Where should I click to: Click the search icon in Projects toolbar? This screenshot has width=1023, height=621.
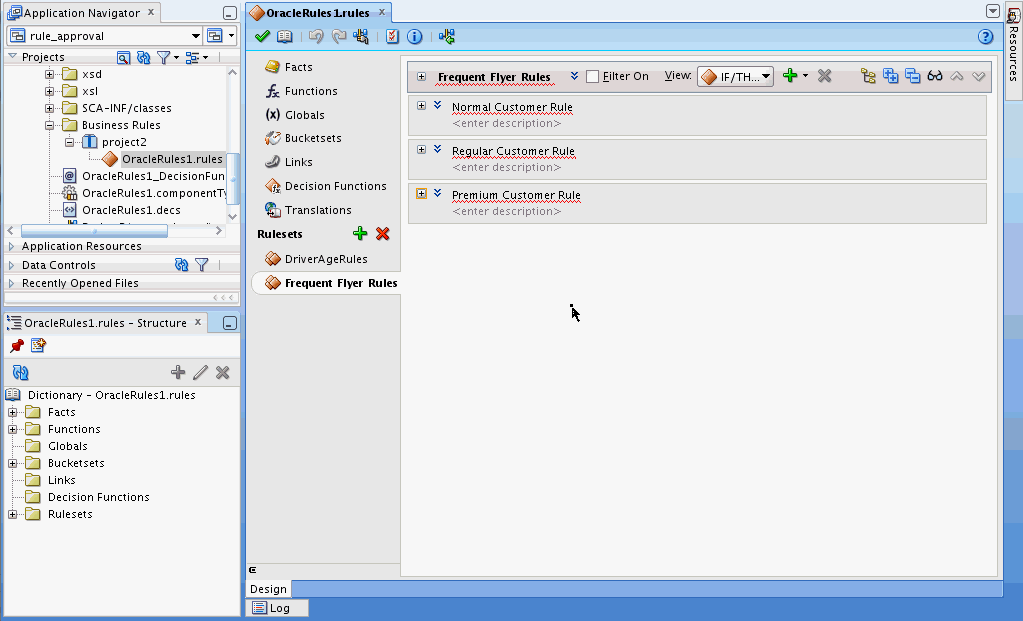tap(123, 57)
